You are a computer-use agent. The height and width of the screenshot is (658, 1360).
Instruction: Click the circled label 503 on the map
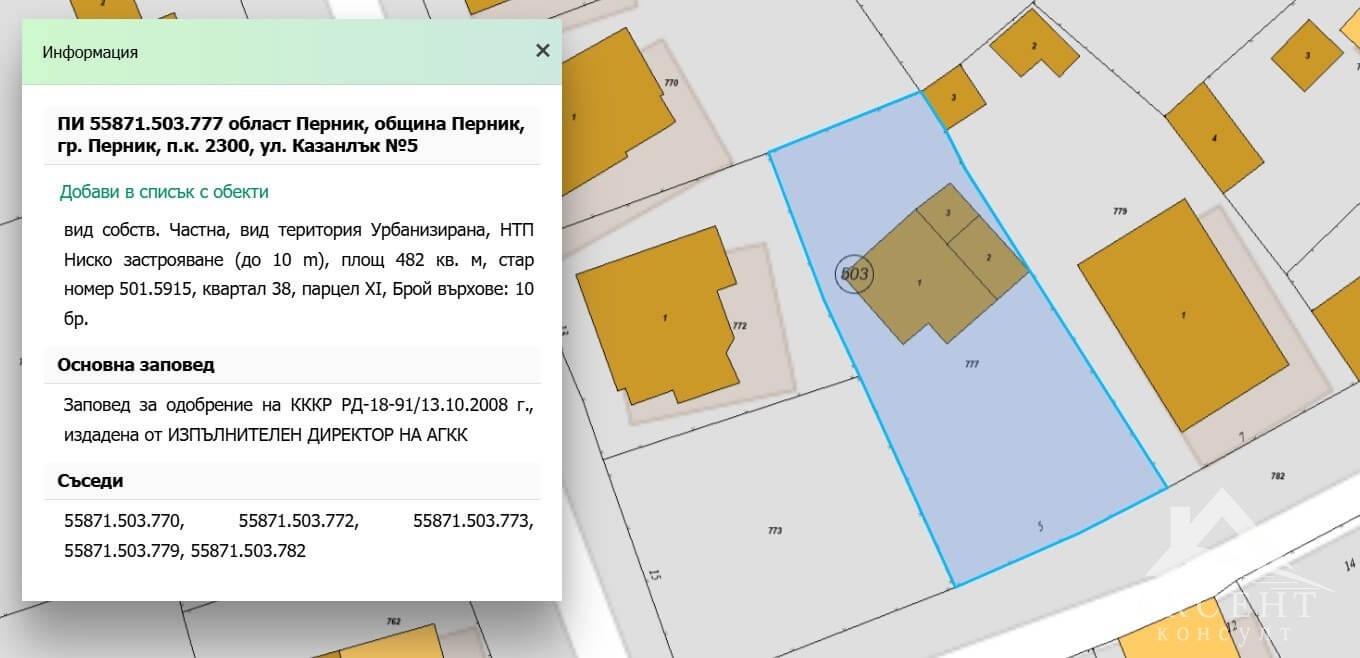[855, 272]
